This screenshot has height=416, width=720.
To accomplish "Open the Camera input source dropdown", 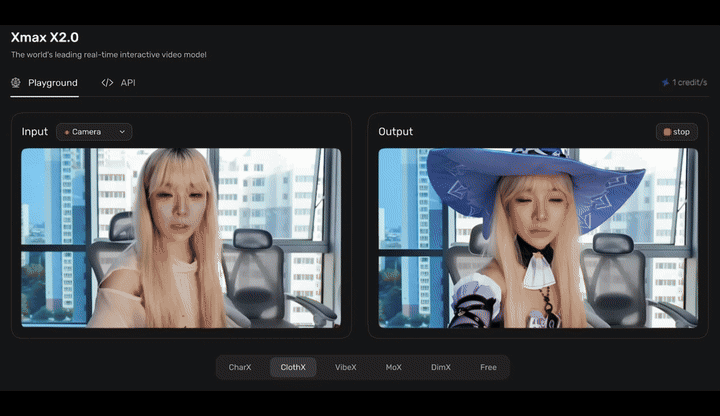I will pos(94,132).
